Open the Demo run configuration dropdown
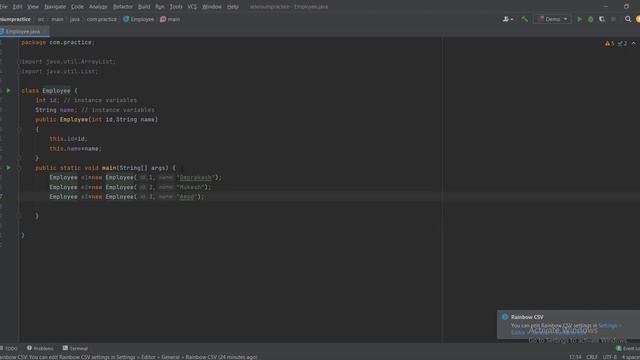Image resolution: width=640 pixels, height=360 pixels. (x=552, y=19)
